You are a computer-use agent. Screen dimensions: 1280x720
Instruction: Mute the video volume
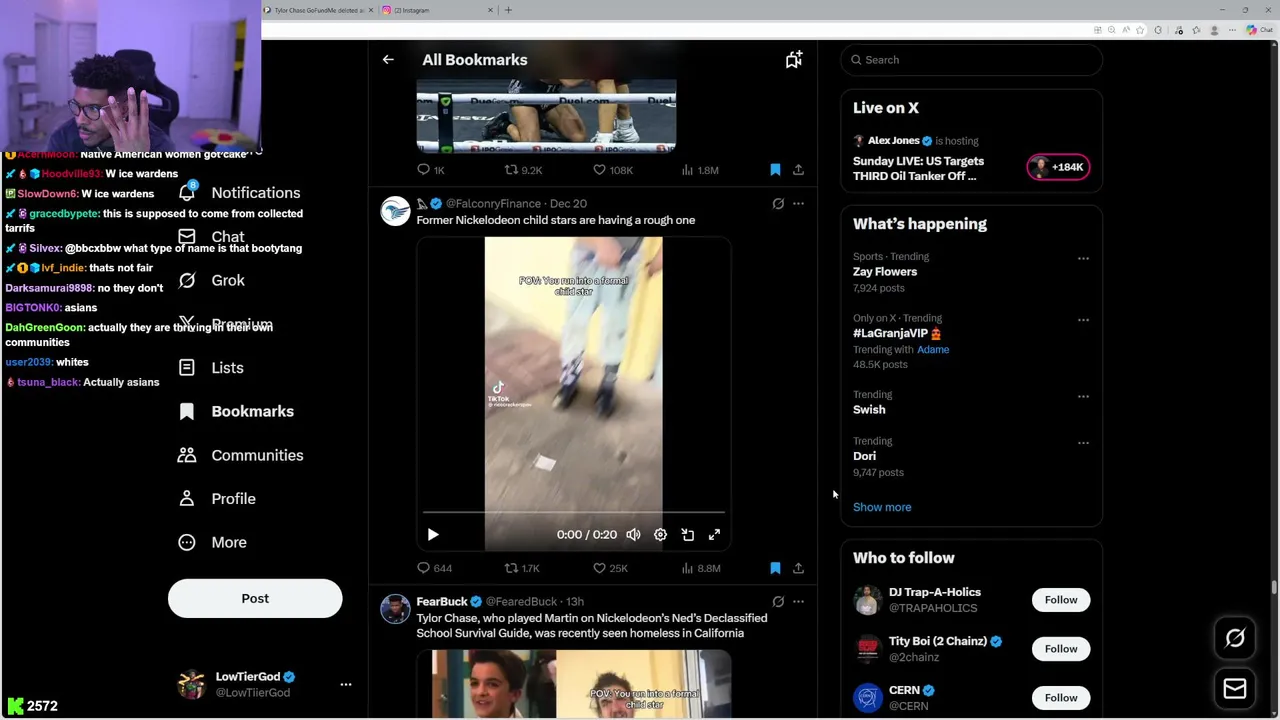coord(633,535)
